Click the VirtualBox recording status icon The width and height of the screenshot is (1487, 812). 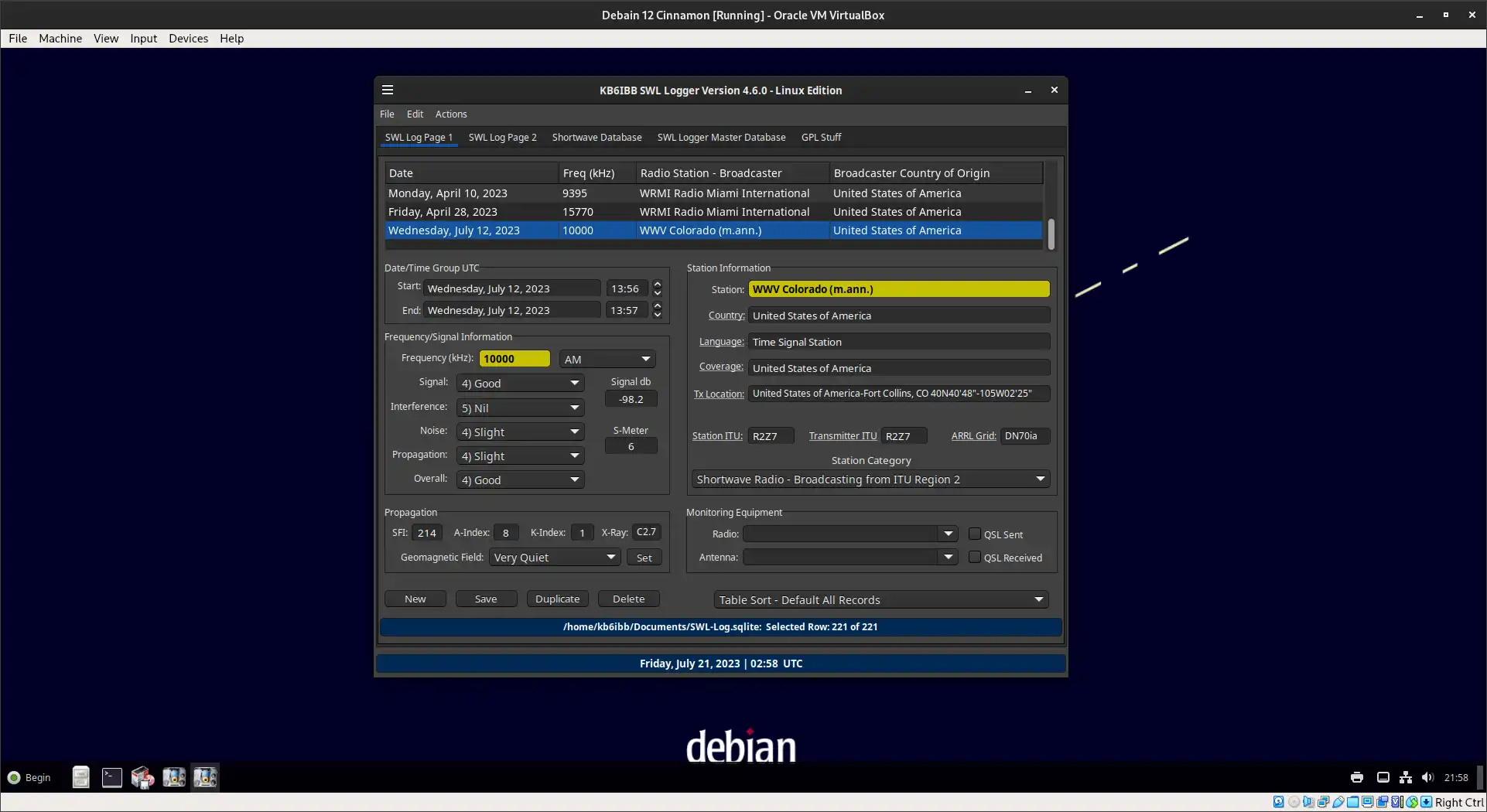pyautogui.click(x=1383, y=802)
